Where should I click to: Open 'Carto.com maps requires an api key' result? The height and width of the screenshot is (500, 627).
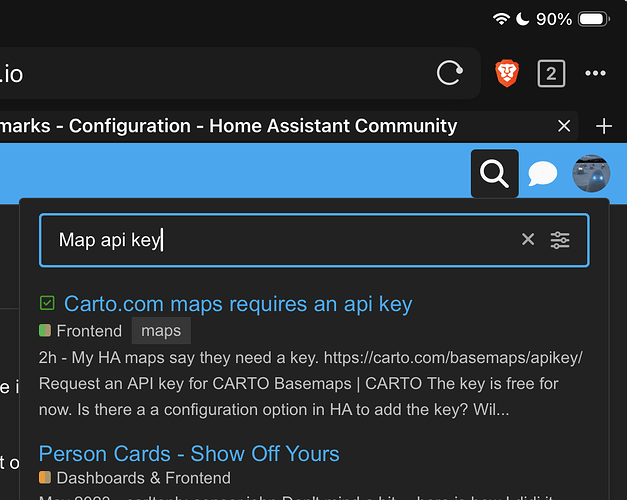(x=238, y=304)
